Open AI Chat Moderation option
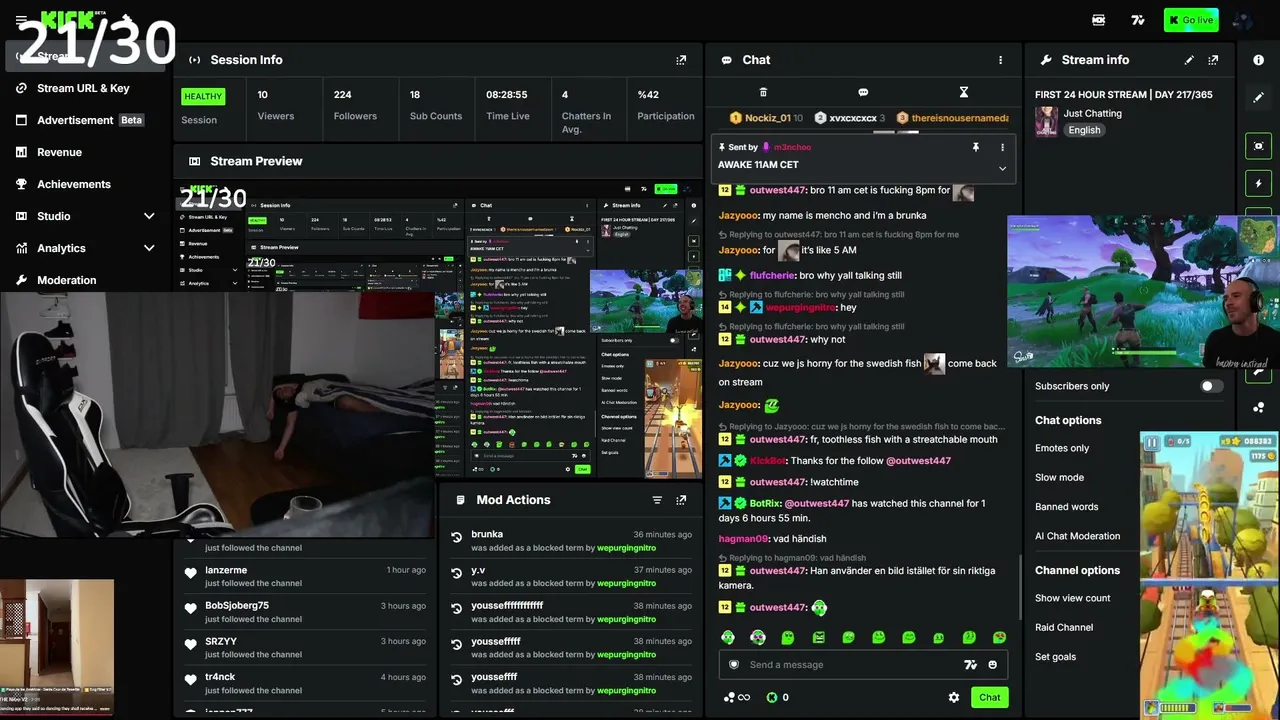This screenshot has width=1280, height=720. point(1078,536)
